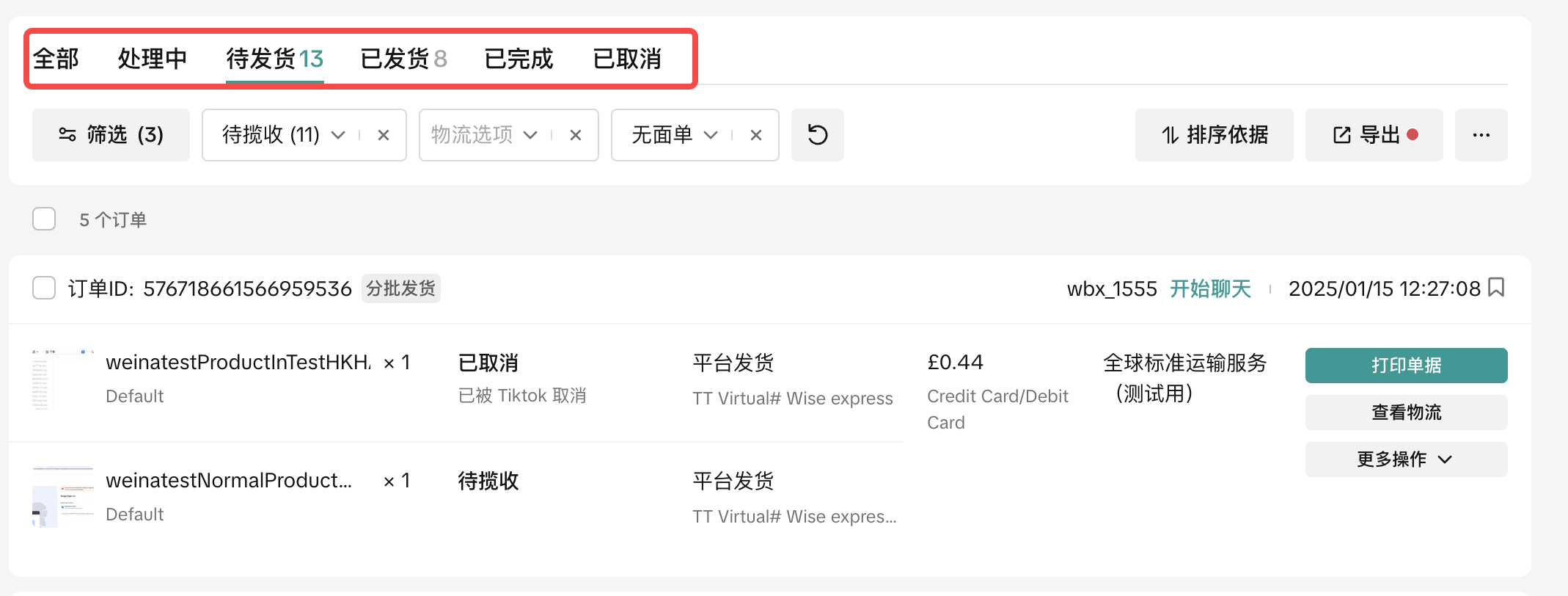Click the 导出 export button
The image size is (1568, 596).
pyautogui.click(x=1373, y=135)
